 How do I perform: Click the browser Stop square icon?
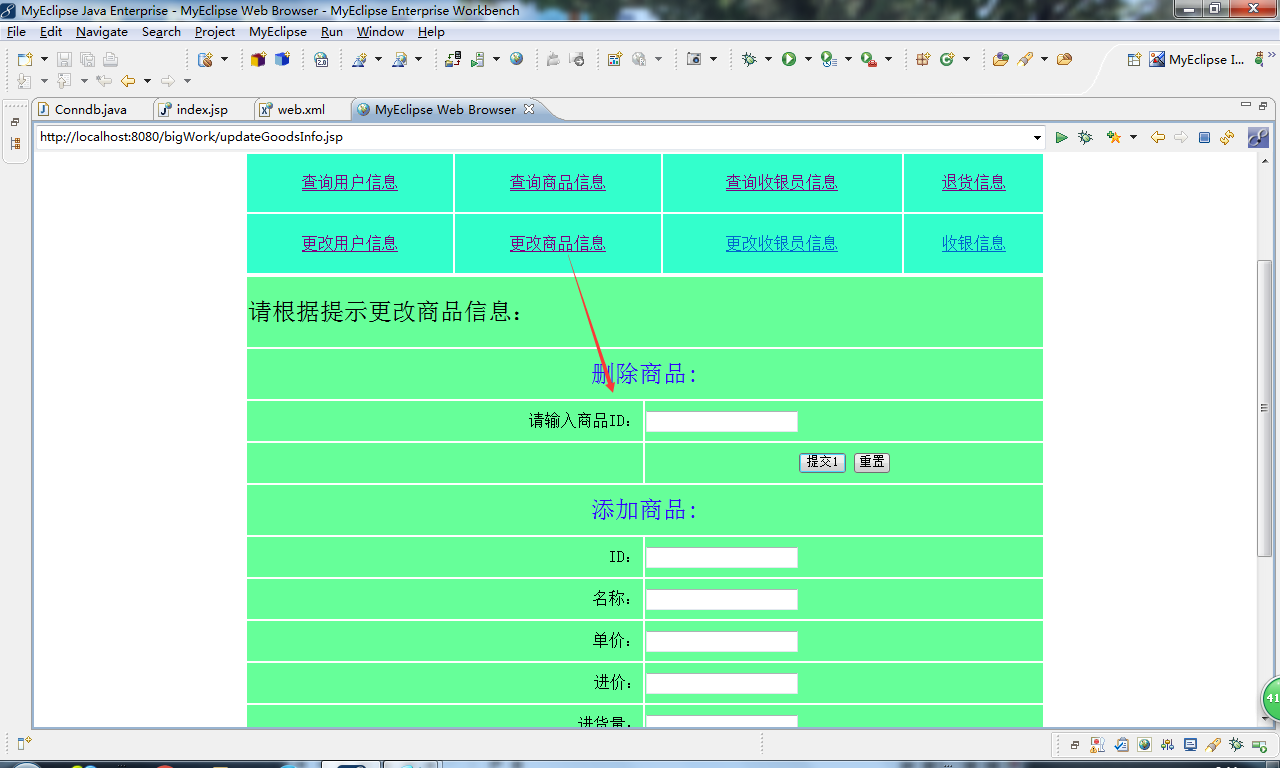(x=1204, y=138)
